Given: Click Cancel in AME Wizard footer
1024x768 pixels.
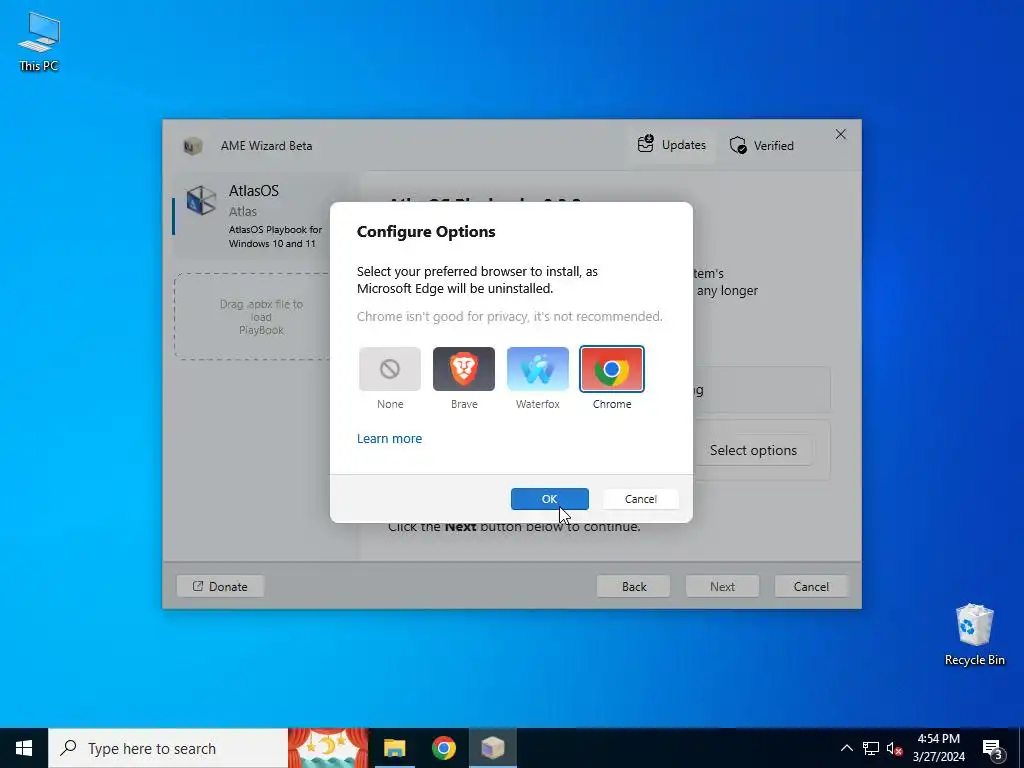Looking at the screenshot, I should [811, 586].
